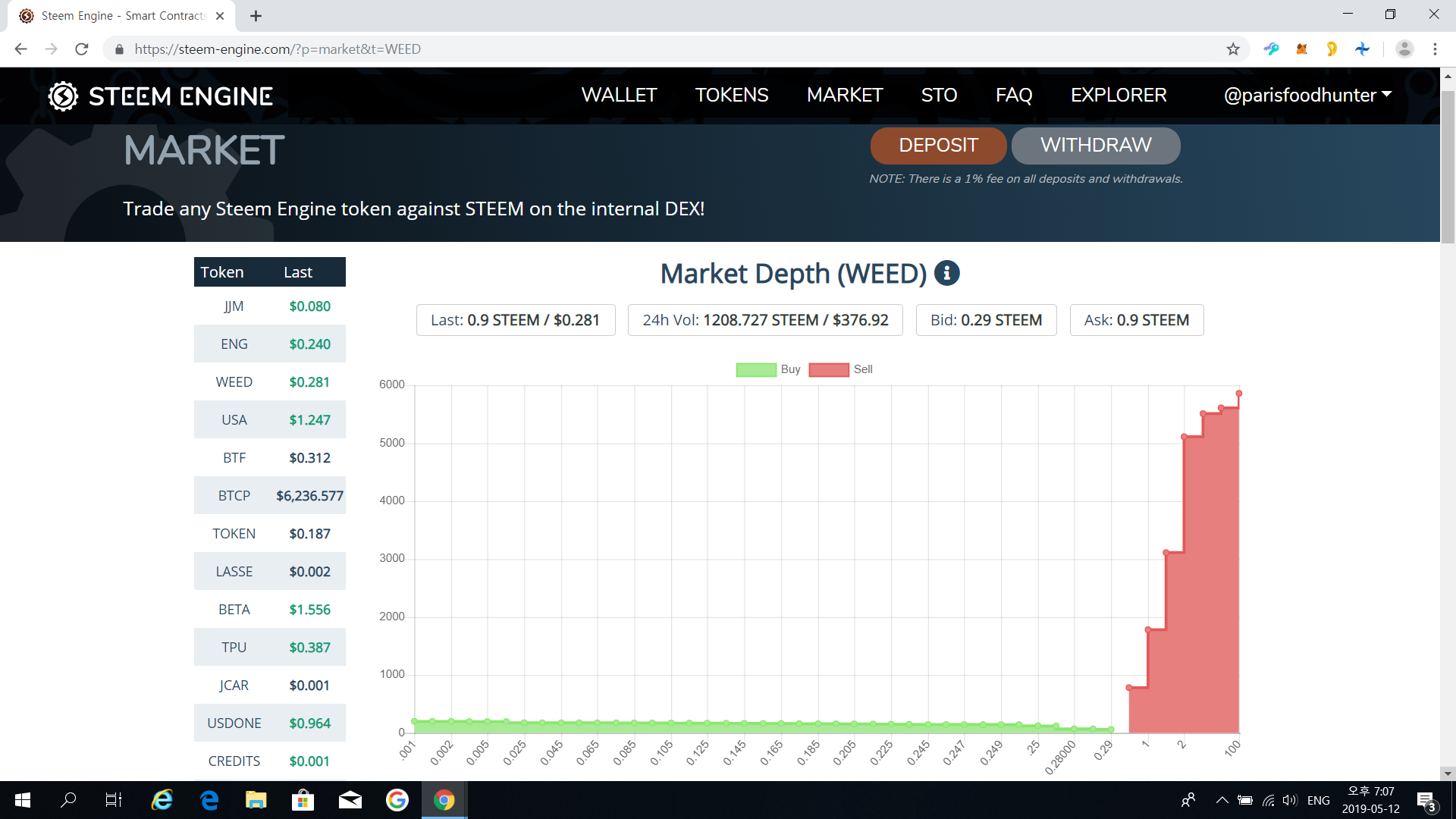This screenshot has width=1456, height=819.
Task: Click the Steem Engine logo icon
Action: [64, 96]
